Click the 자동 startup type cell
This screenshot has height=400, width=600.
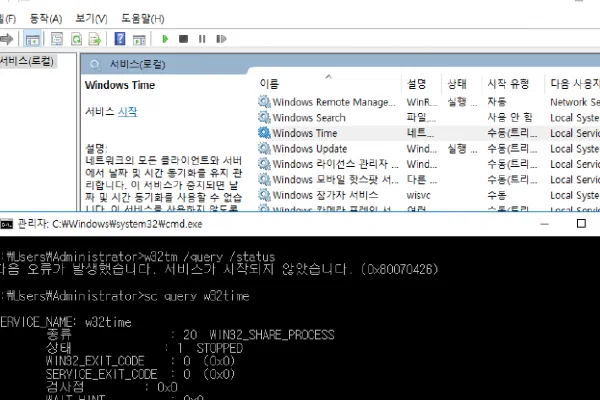tap(497, 102)
